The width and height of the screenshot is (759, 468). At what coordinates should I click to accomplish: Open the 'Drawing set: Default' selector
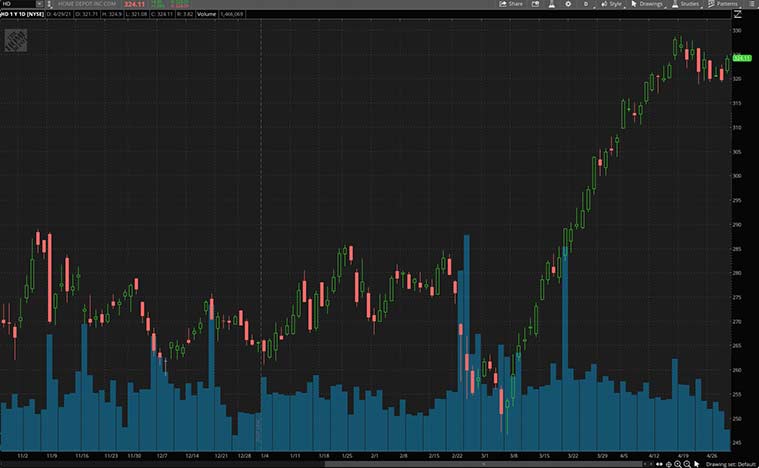pos(731,465)
